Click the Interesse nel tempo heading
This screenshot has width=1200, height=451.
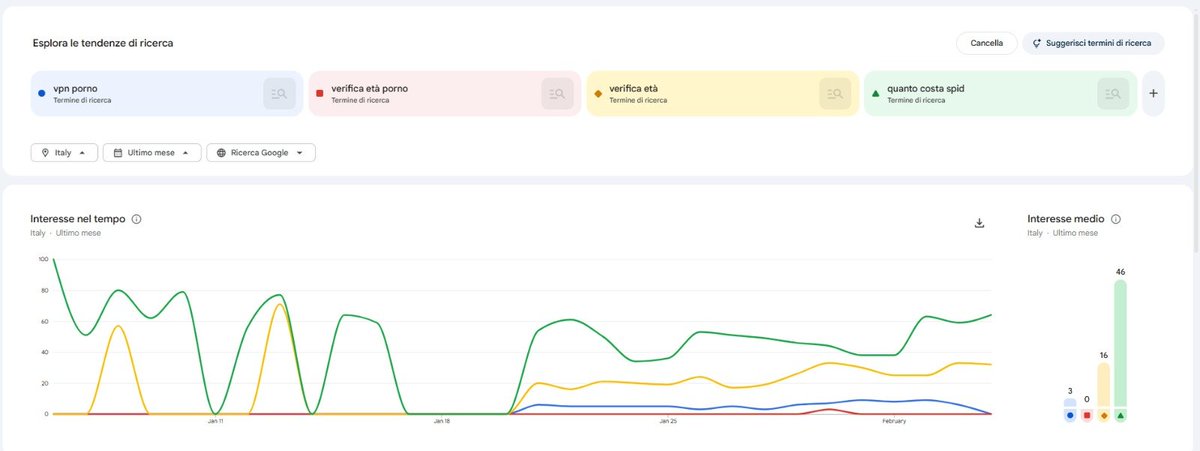78,219
